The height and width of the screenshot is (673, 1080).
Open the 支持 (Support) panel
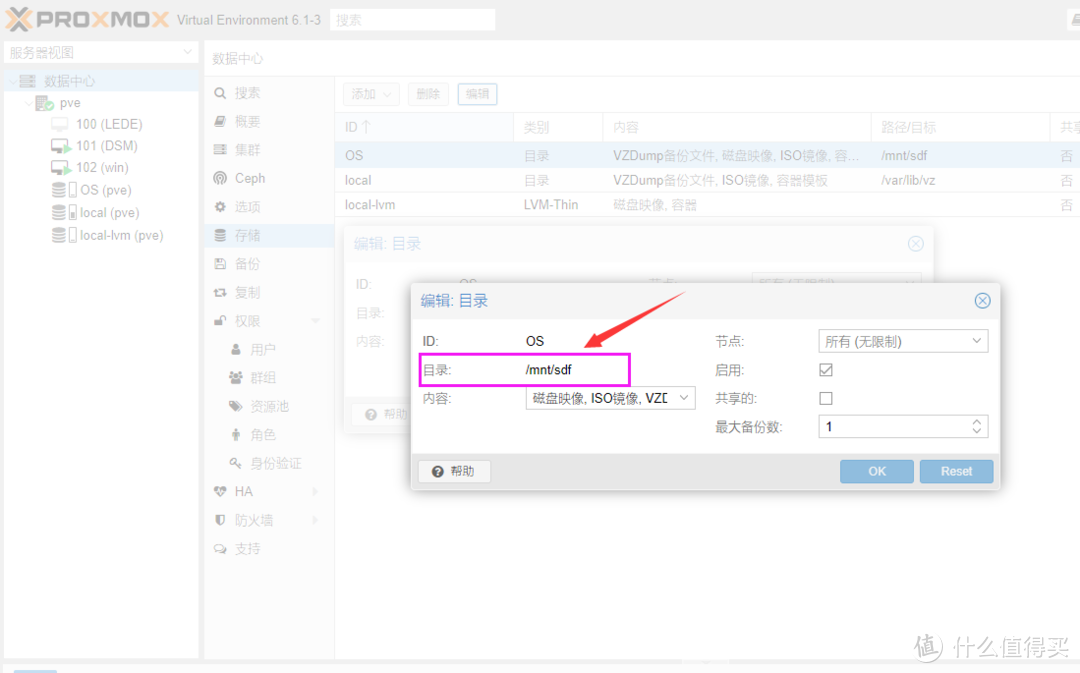coord(245,548)
